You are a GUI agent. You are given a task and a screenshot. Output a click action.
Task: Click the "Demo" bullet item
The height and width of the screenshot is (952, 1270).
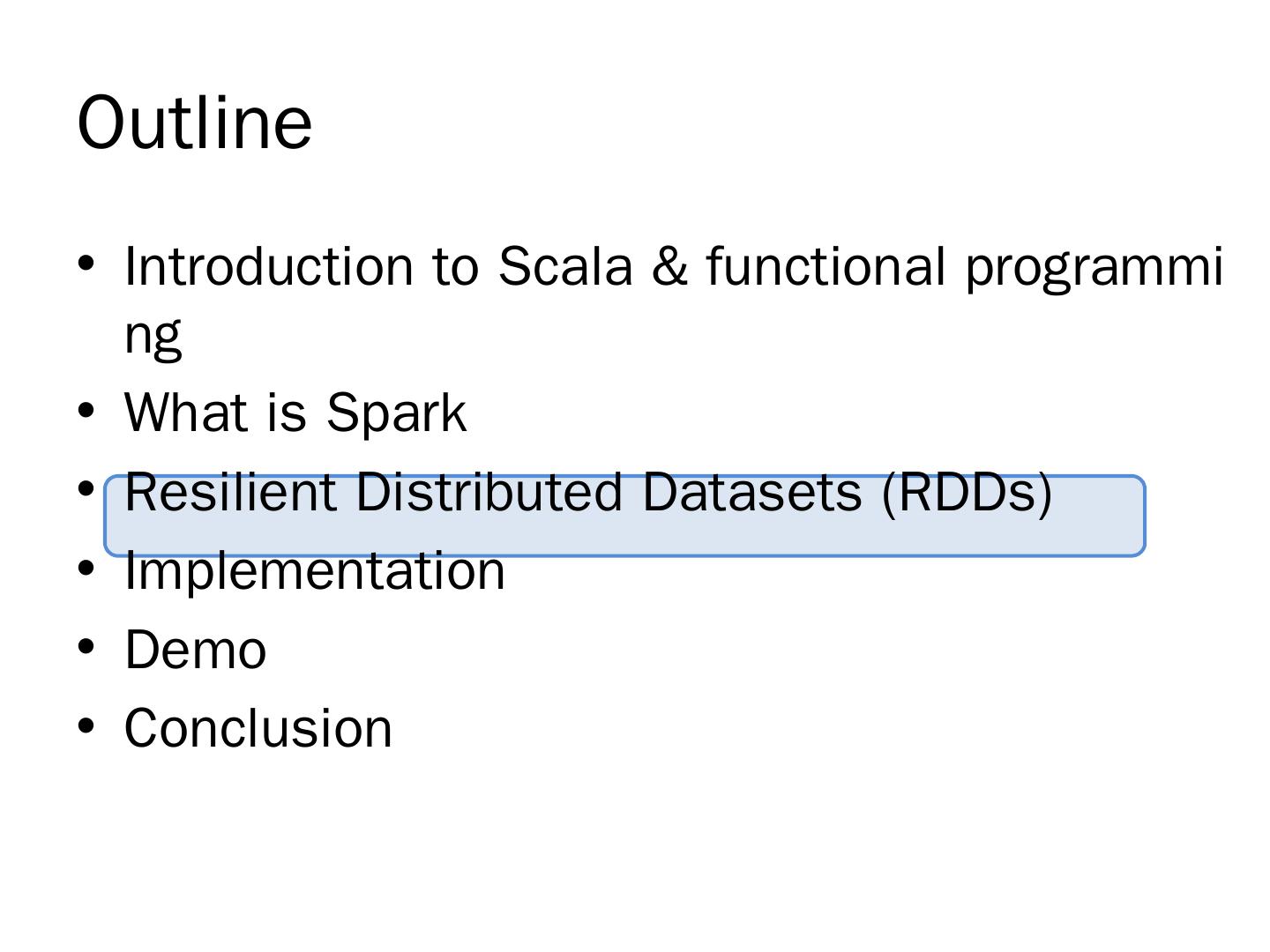click(x=195, y=651)
